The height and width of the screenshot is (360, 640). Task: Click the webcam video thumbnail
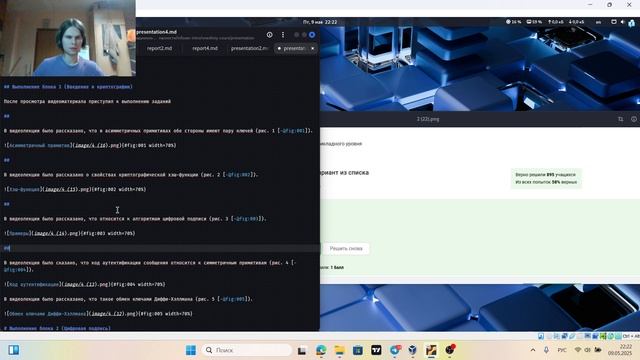click(x=68, y=38)
